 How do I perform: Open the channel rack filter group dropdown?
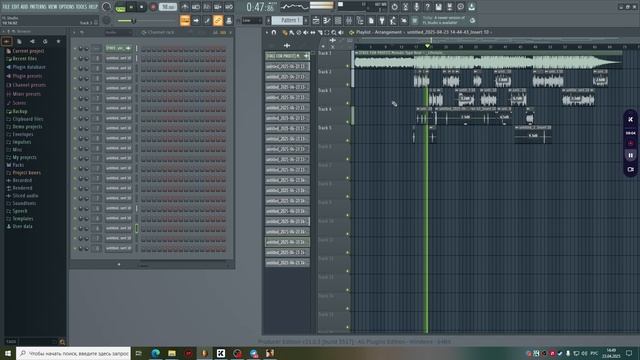118,32
